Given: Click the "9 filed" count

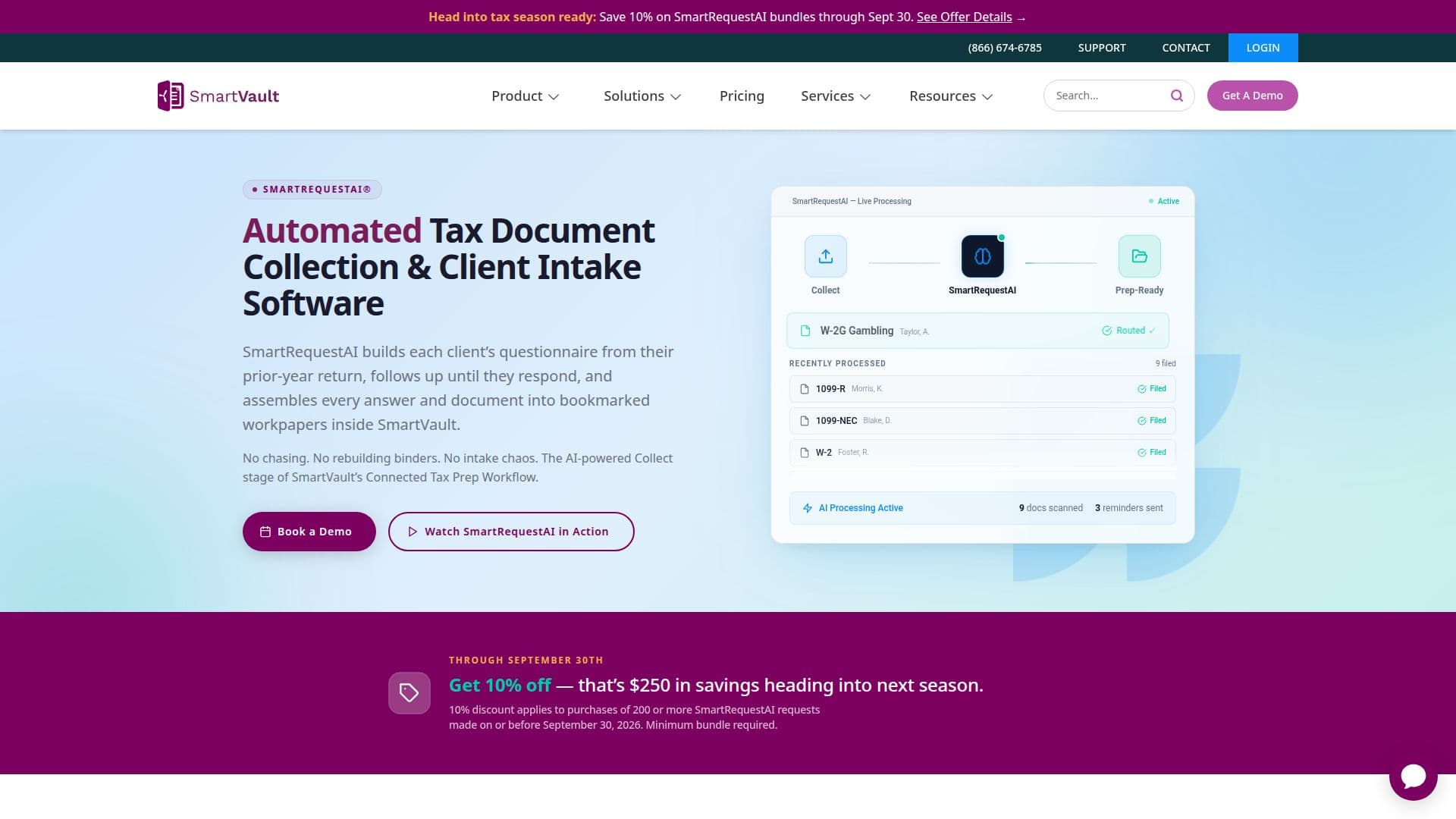Looking at the screenshot, I should 1166,363.
